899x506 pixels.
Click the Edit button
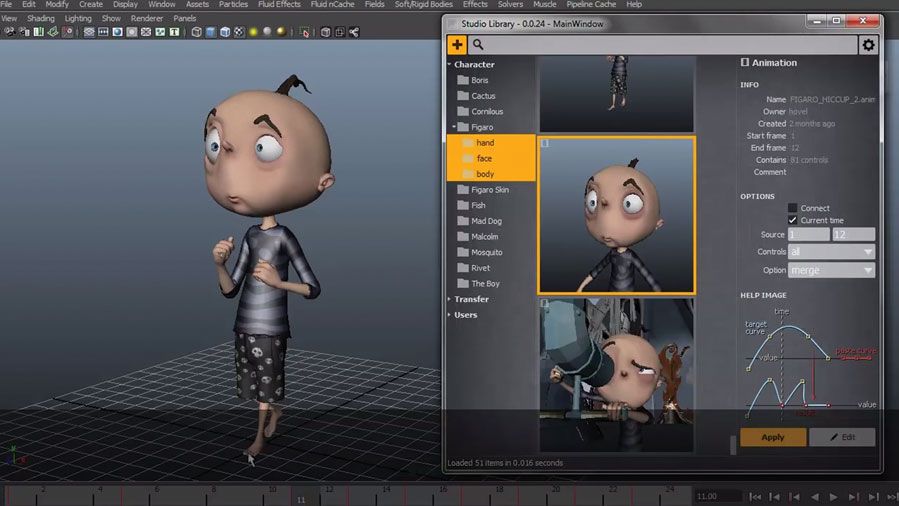[x=841, y=437]
